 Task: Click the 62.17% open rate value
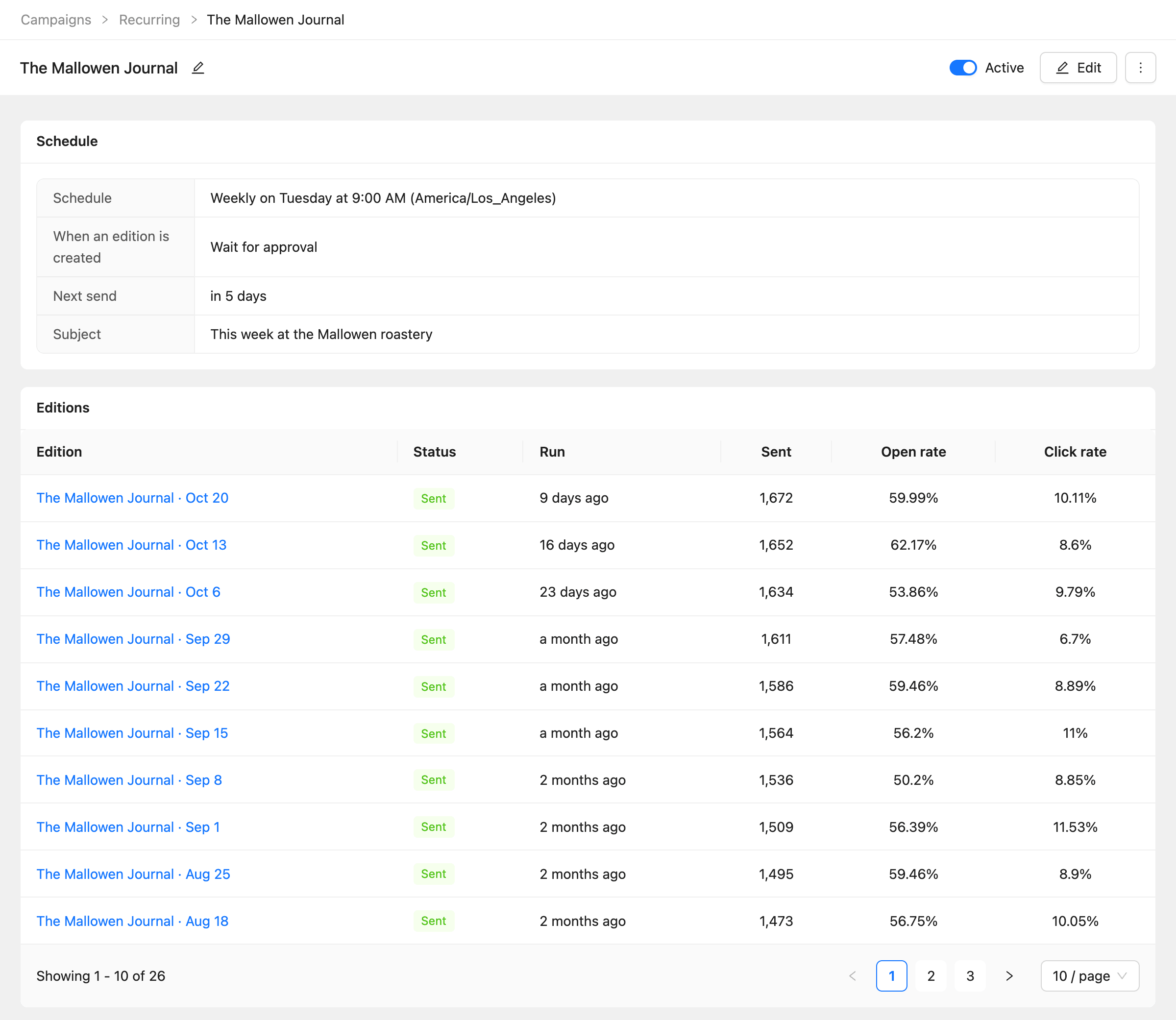[x=913, y=545]
